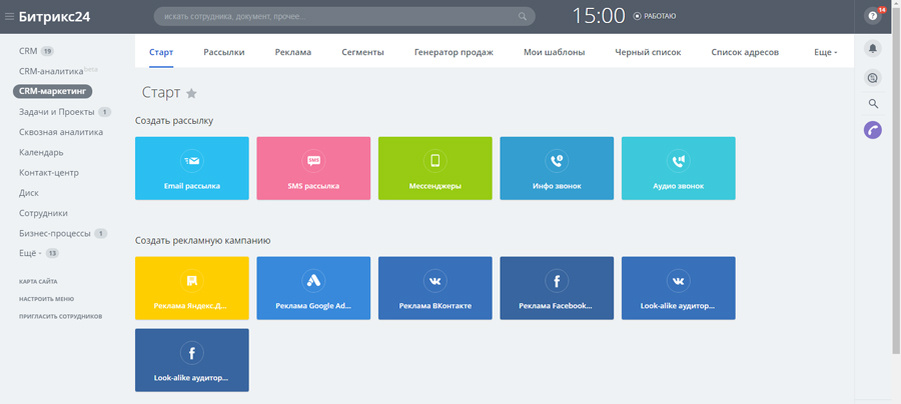Screen dimensions: 901x404
Task: Click Реклама Facebook f icon
Action: point(557,281)
